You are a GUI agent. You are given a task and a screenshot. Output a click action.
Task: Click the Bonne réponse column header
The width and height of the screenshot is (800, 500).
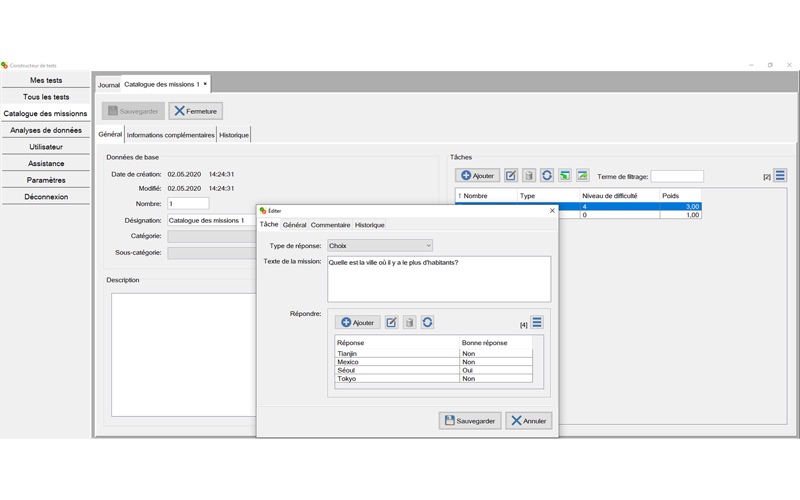pos(495,342)
